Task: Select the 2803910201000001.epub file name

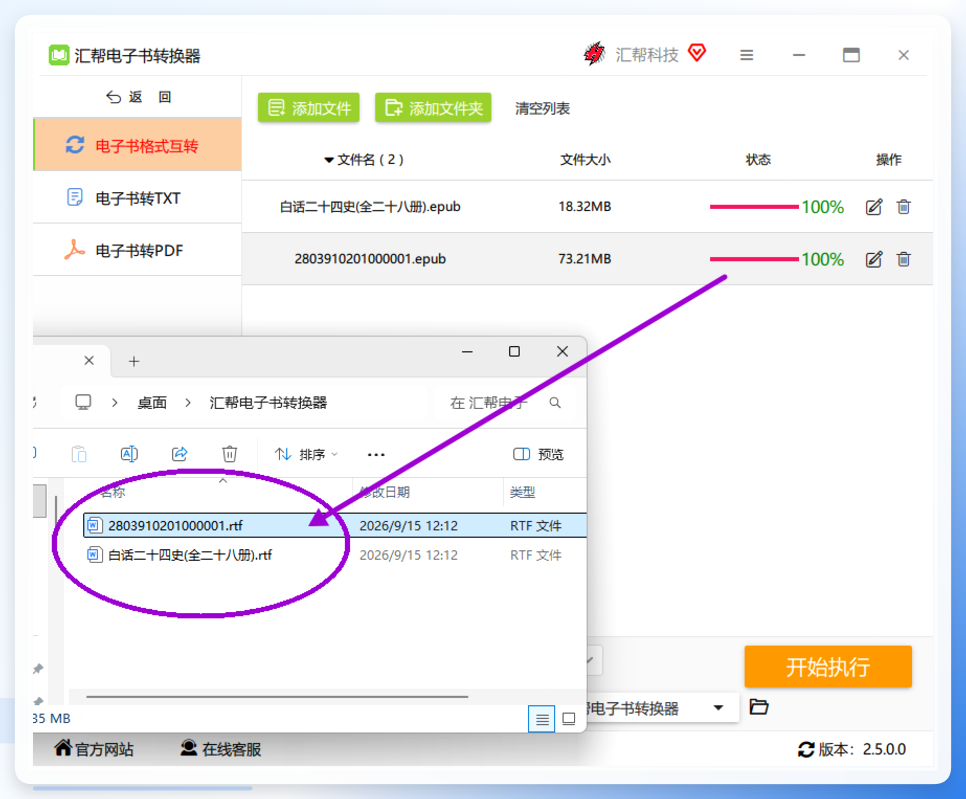Action: 370,259
